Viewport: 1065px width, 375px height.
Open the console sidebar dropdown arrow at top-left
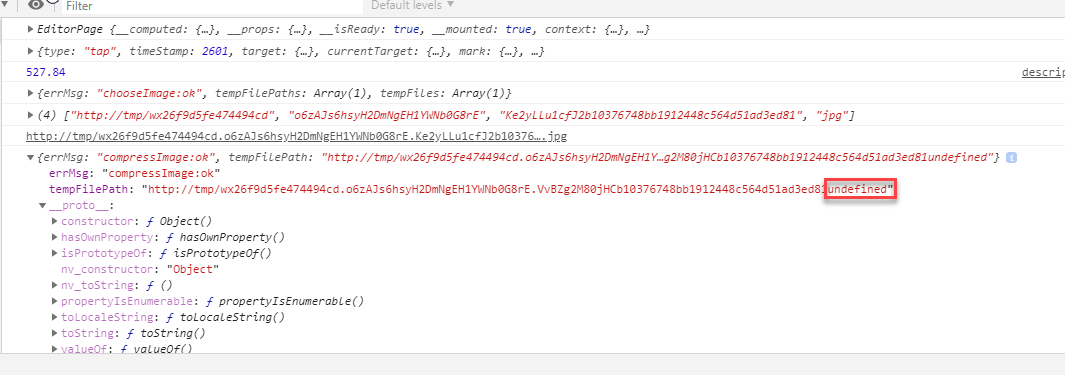4,5
